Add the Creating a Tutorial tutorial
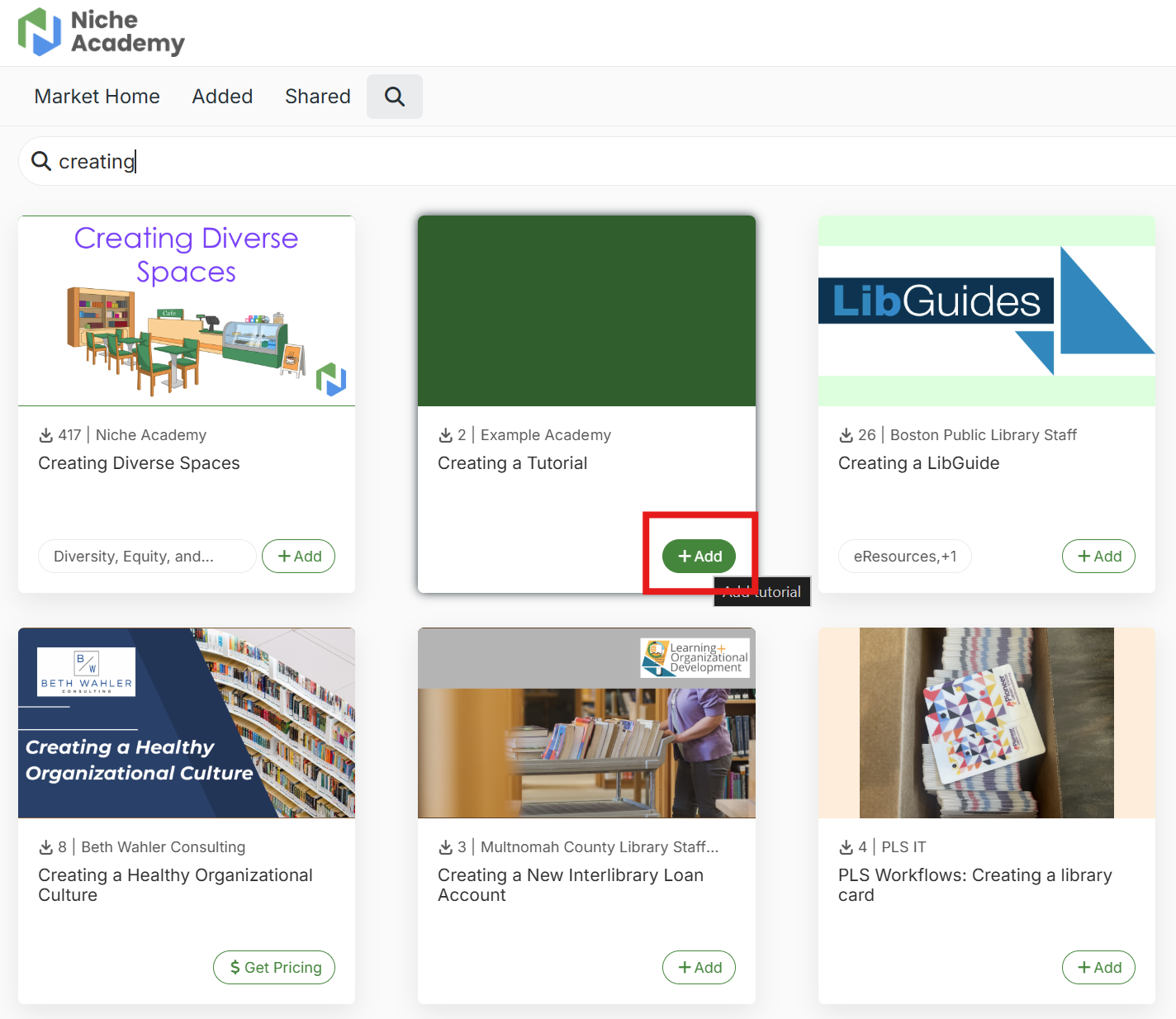This screenshot has width=1176, height=1019. tap(699, 557)
